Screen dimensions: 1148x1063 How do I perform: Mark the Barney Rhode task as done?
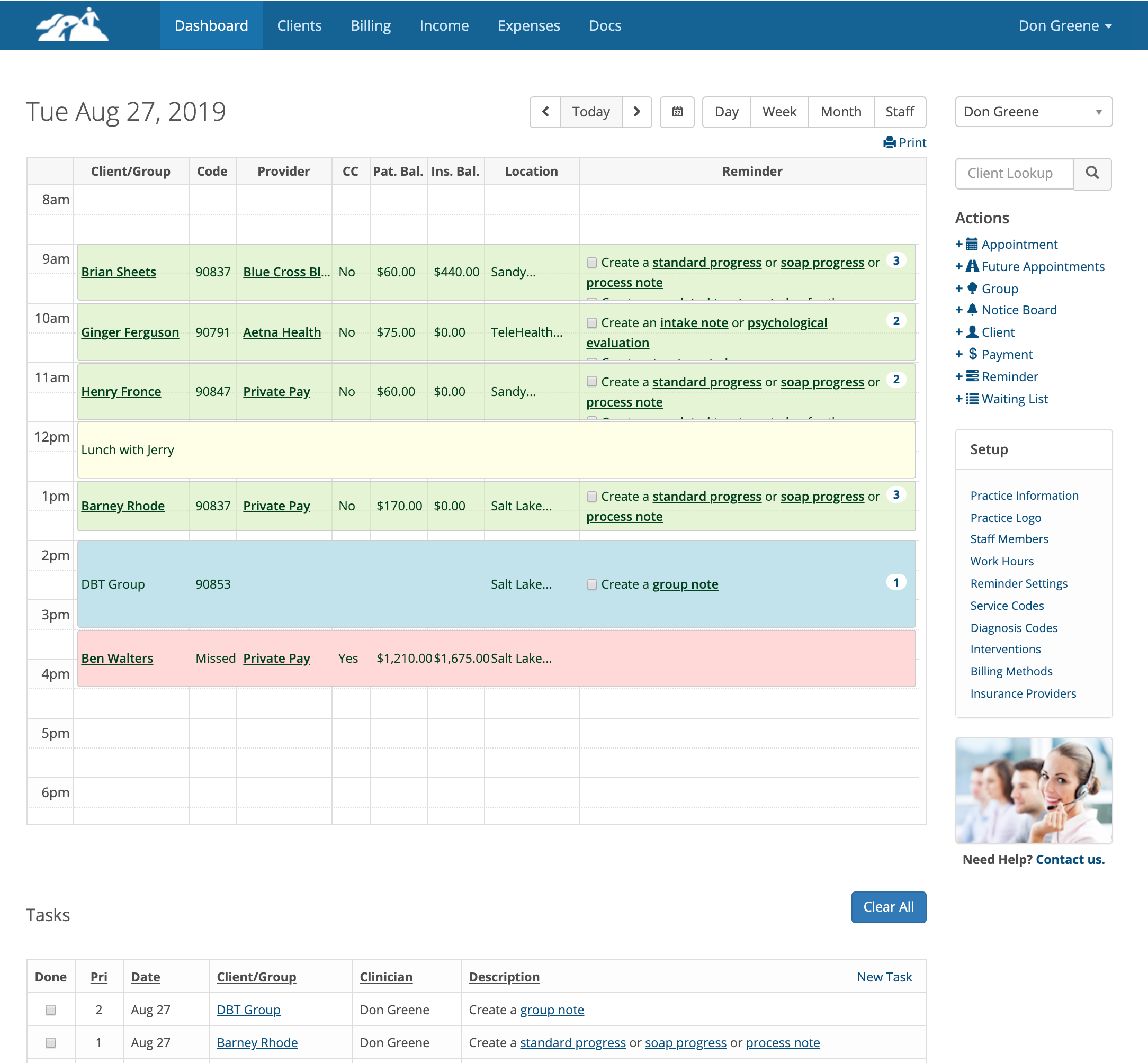tap(51, 1042)
